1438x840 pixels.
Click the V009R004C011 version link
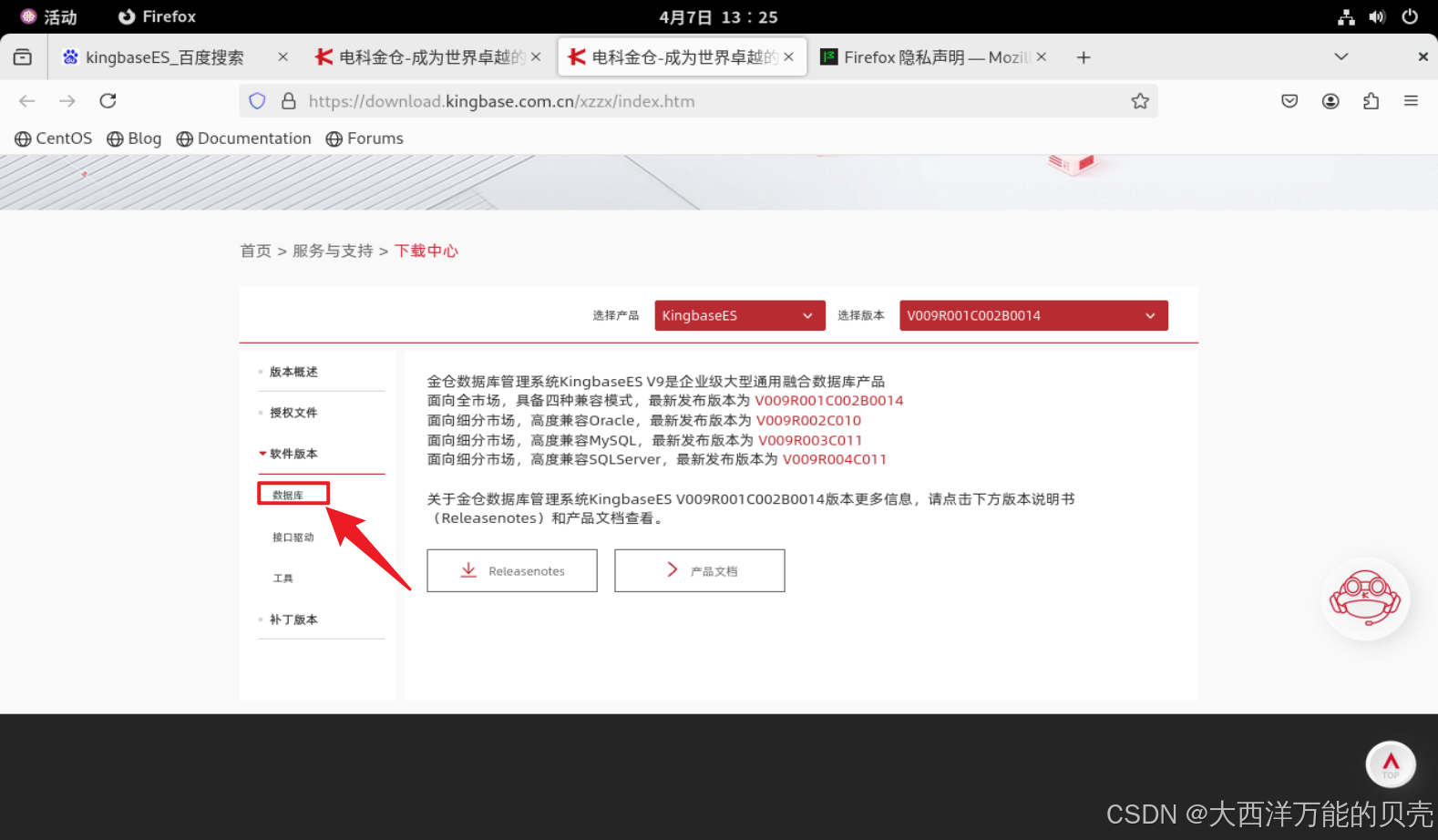835,459
